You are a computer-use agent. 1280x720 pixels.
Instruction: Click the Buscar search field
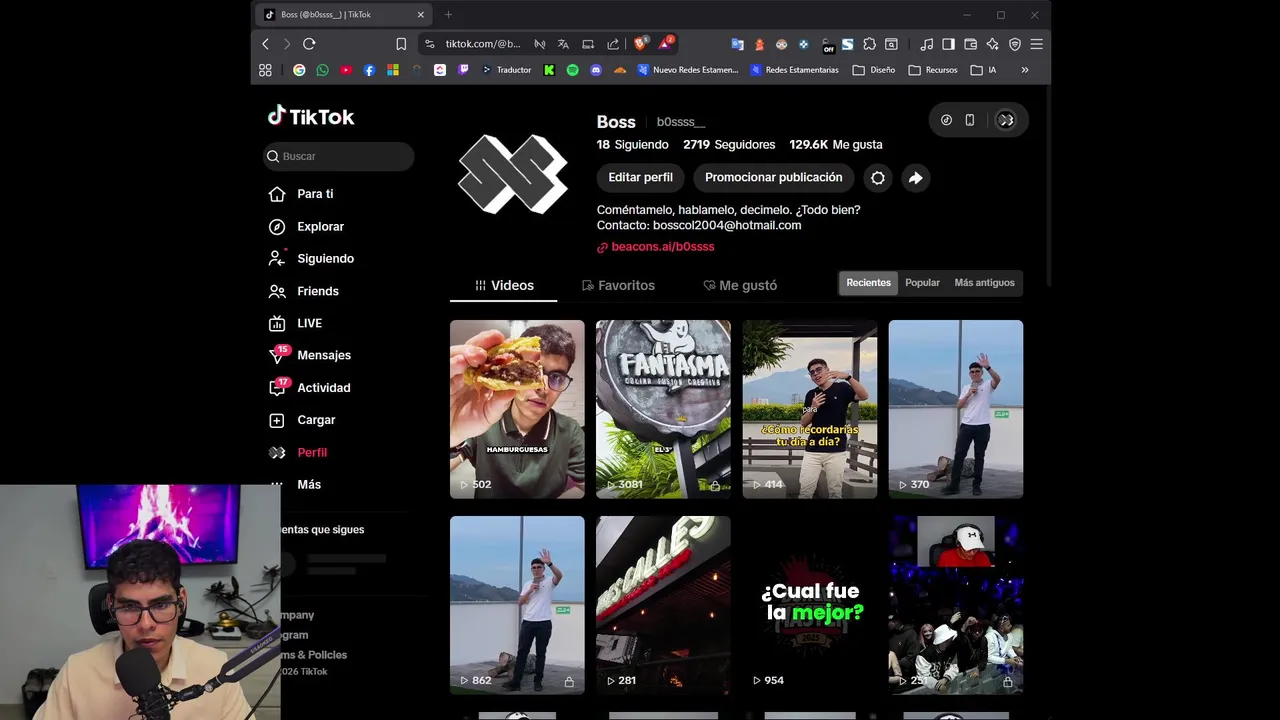click(338, 156)
